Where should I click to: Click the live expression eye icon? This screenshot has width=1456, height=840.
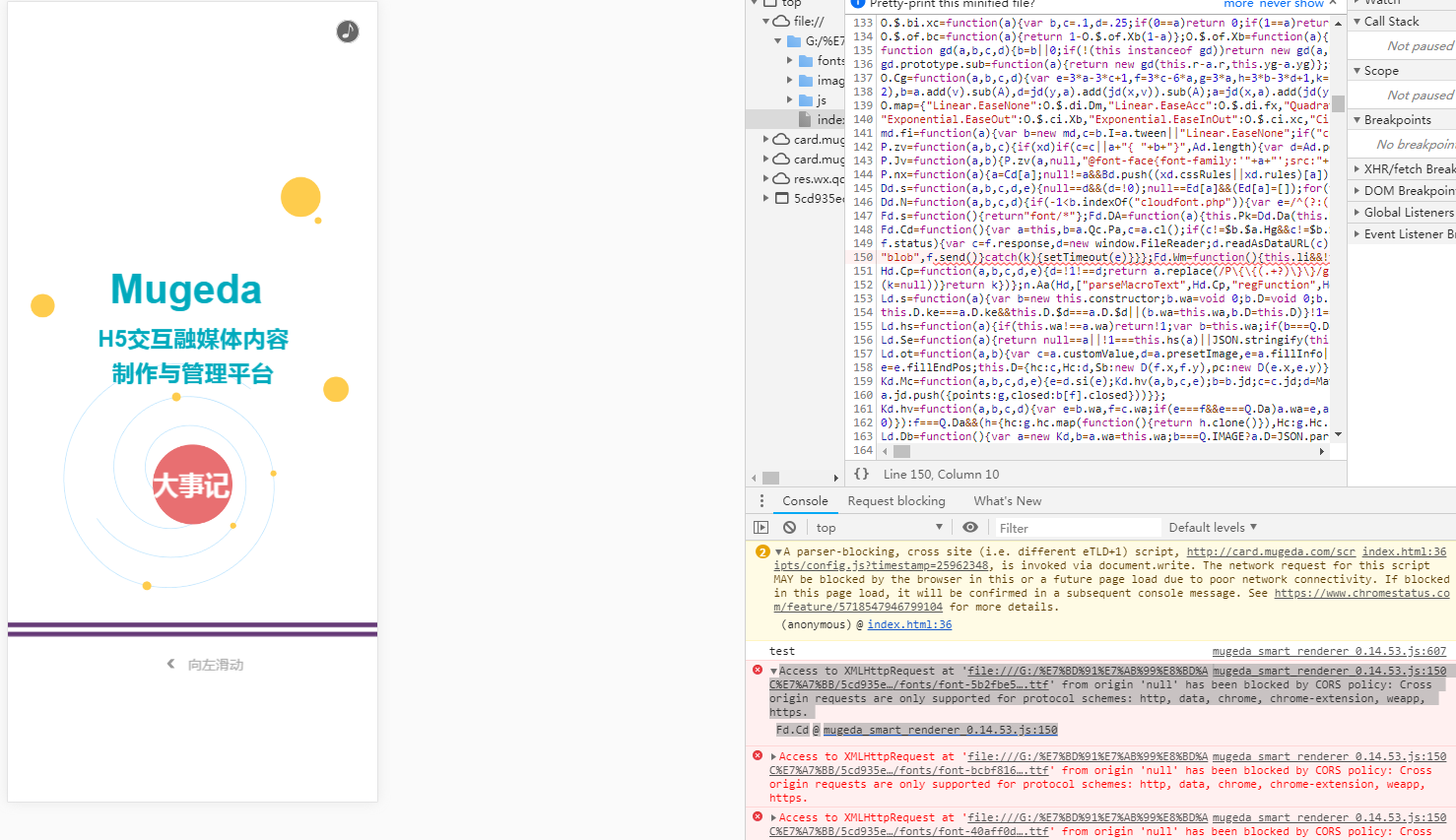point(970,527)
